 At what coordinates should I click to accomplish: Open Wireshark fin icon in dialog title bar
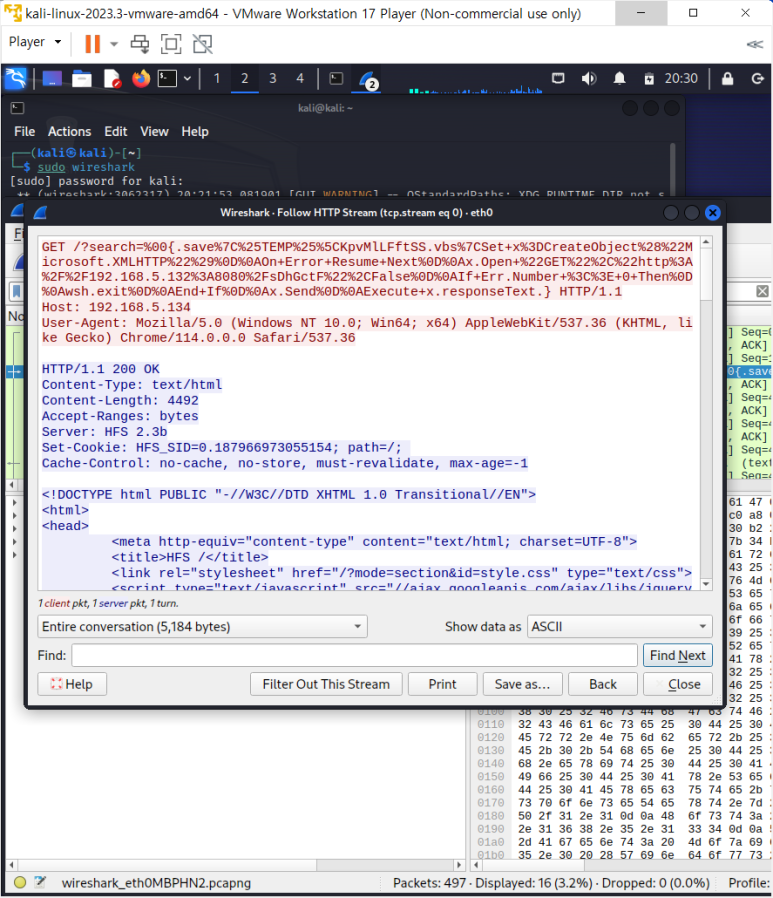pos(40,213)
